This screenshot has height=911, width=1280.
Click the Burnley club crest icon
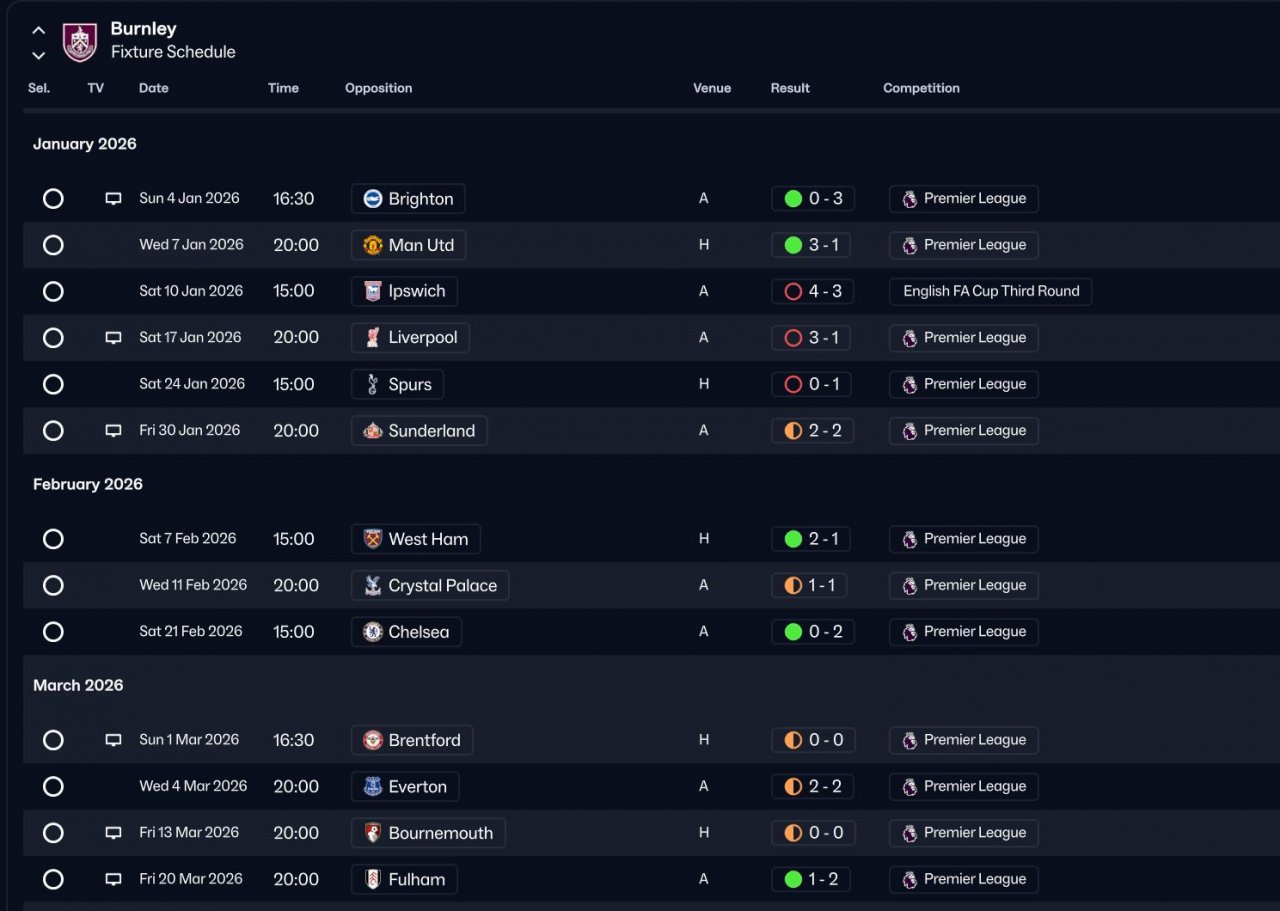[80, 42]
